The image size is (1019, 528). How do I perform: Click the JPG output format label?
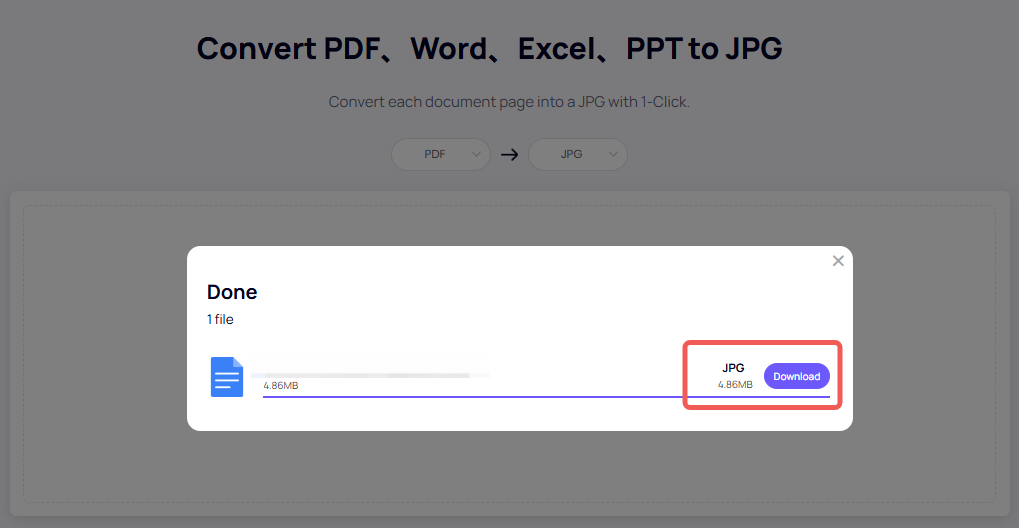733,369
